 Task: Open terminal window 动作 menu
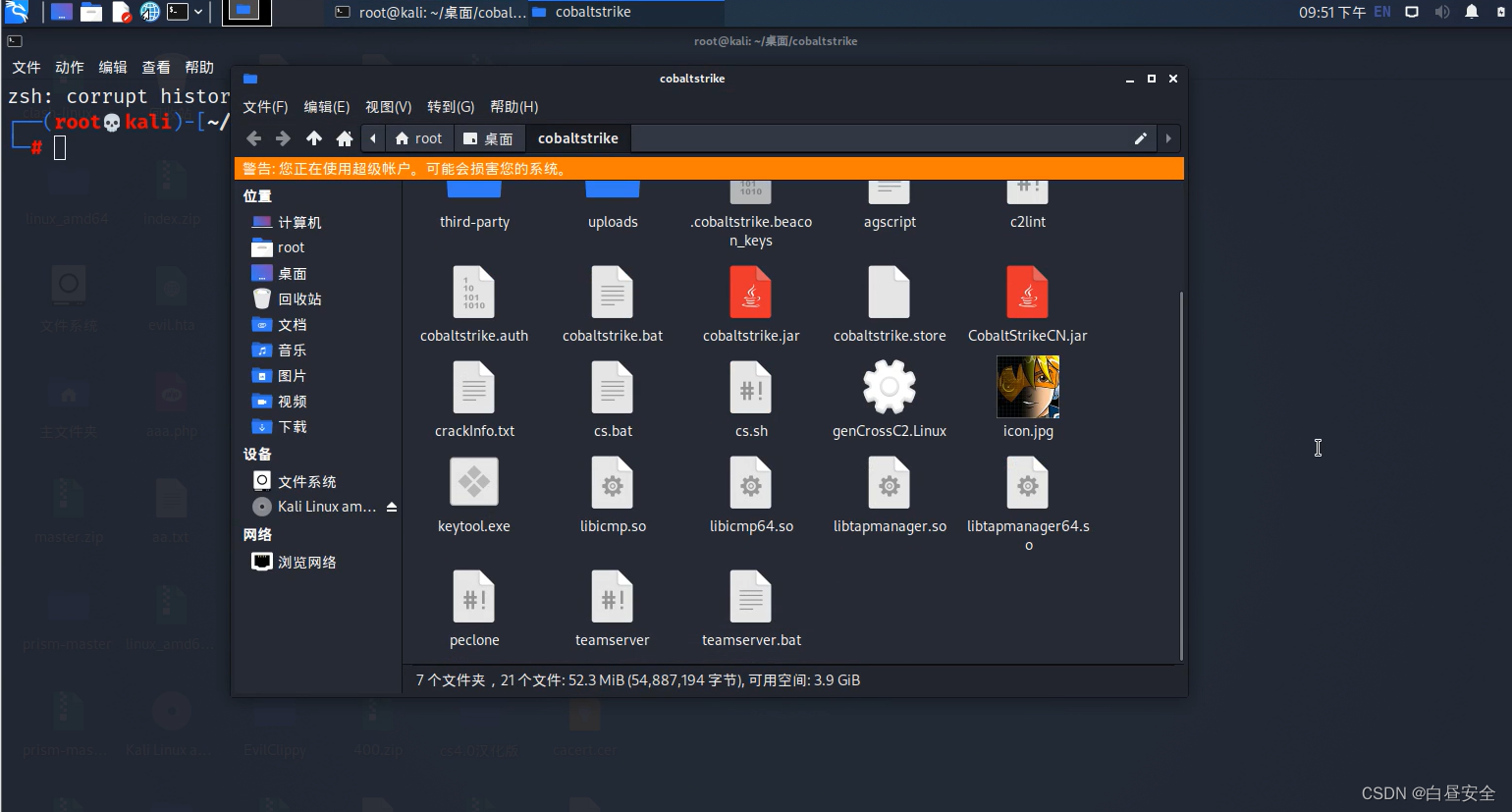[70, 68]
